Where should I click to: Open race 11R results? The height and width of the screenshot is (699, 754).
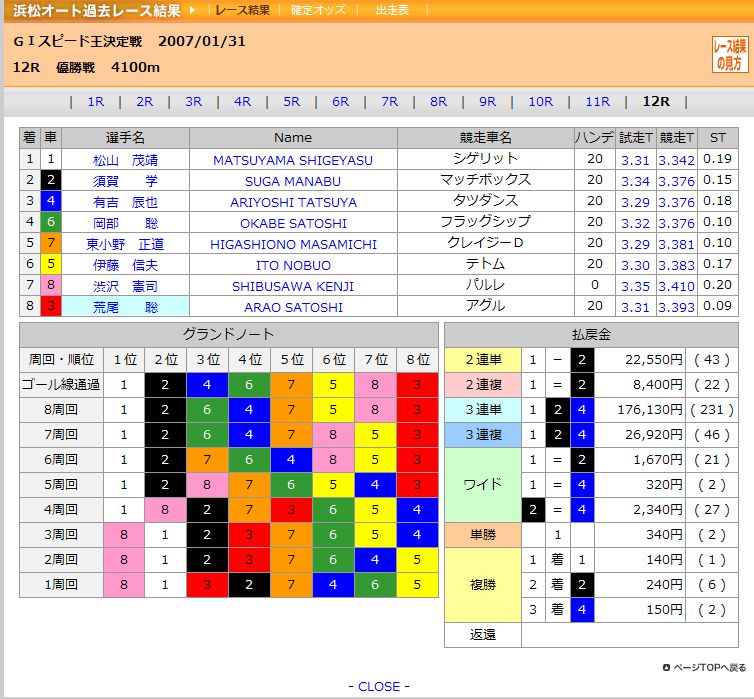[597, 102]
